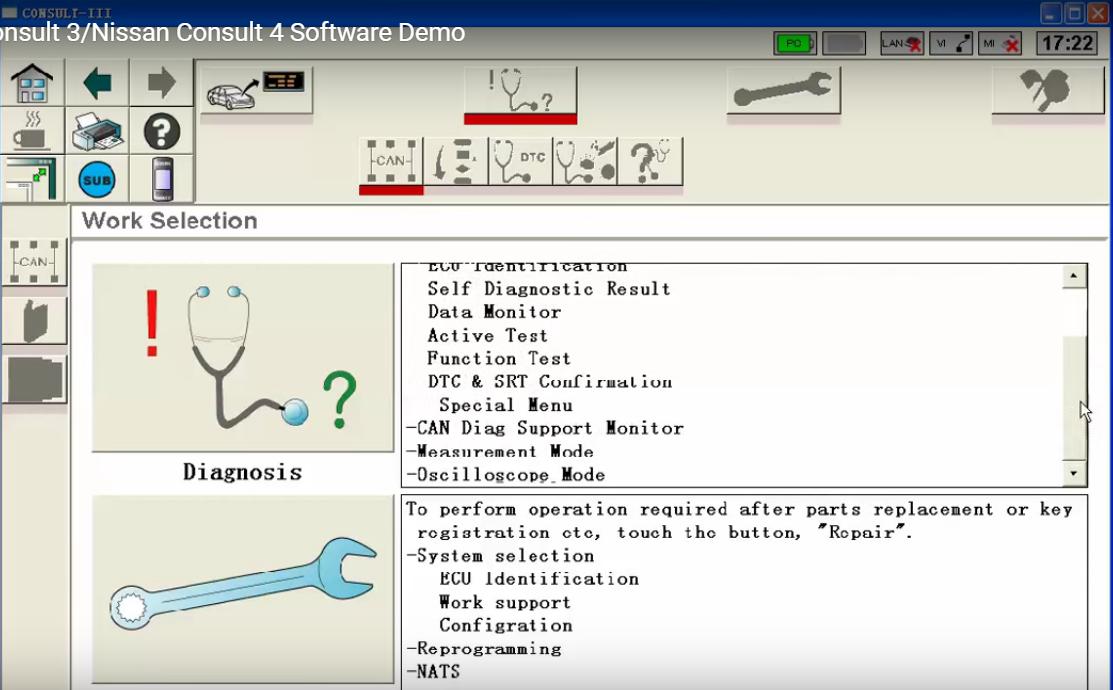Select Self Diagnostic Result in the list

pyautogui.click(x=549, y=289)
